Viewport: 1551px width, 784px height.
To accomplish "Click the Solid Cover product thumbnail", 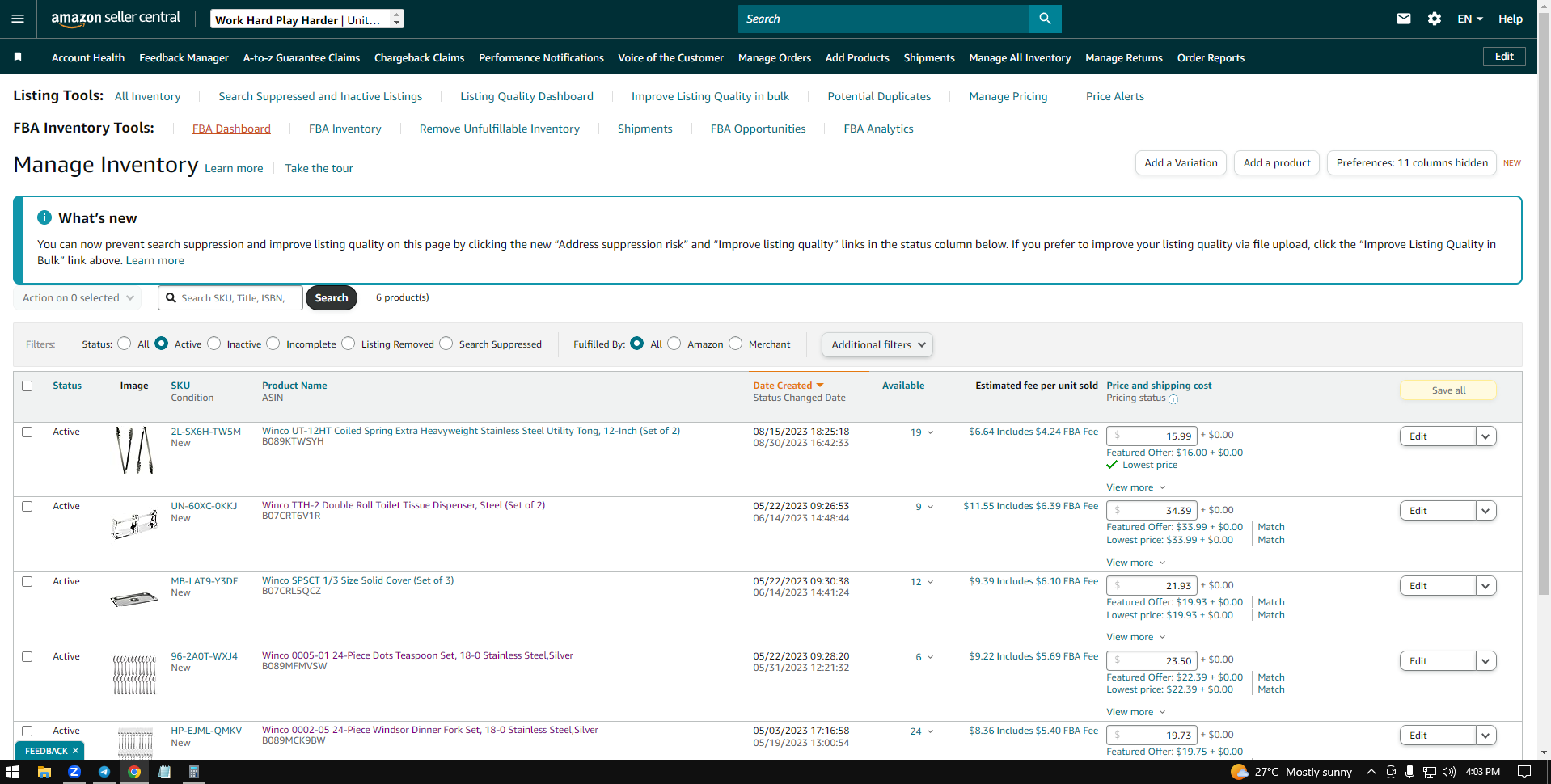I will [x=134, y=599].
